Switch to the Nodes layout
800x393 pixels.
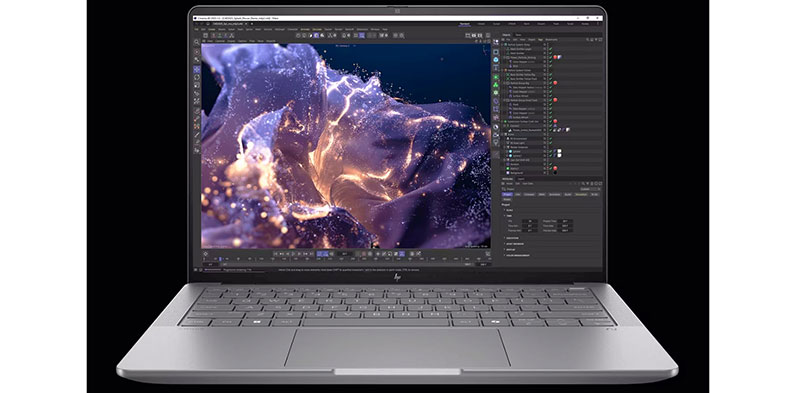(585, 24)
